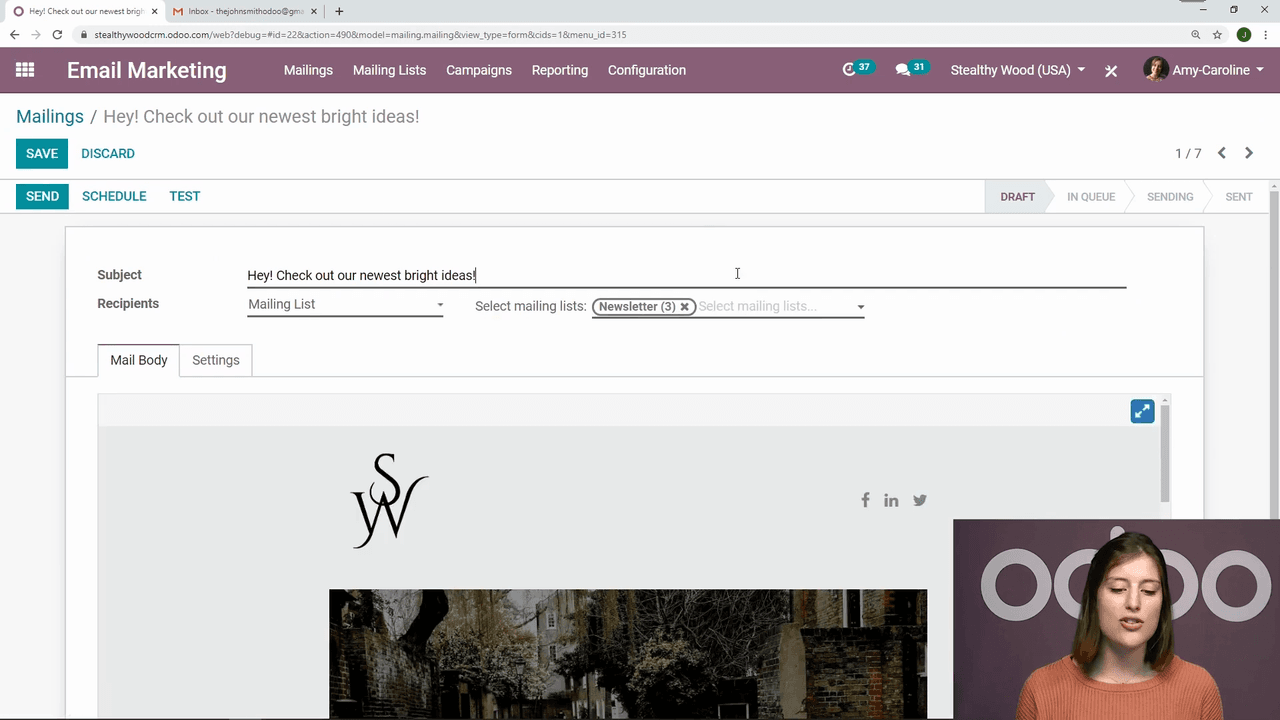Open the Stealthy Wood (USA) company switcher
Screen dimensions: 1280x720
pyautogui.click(x=1017, y=70)
